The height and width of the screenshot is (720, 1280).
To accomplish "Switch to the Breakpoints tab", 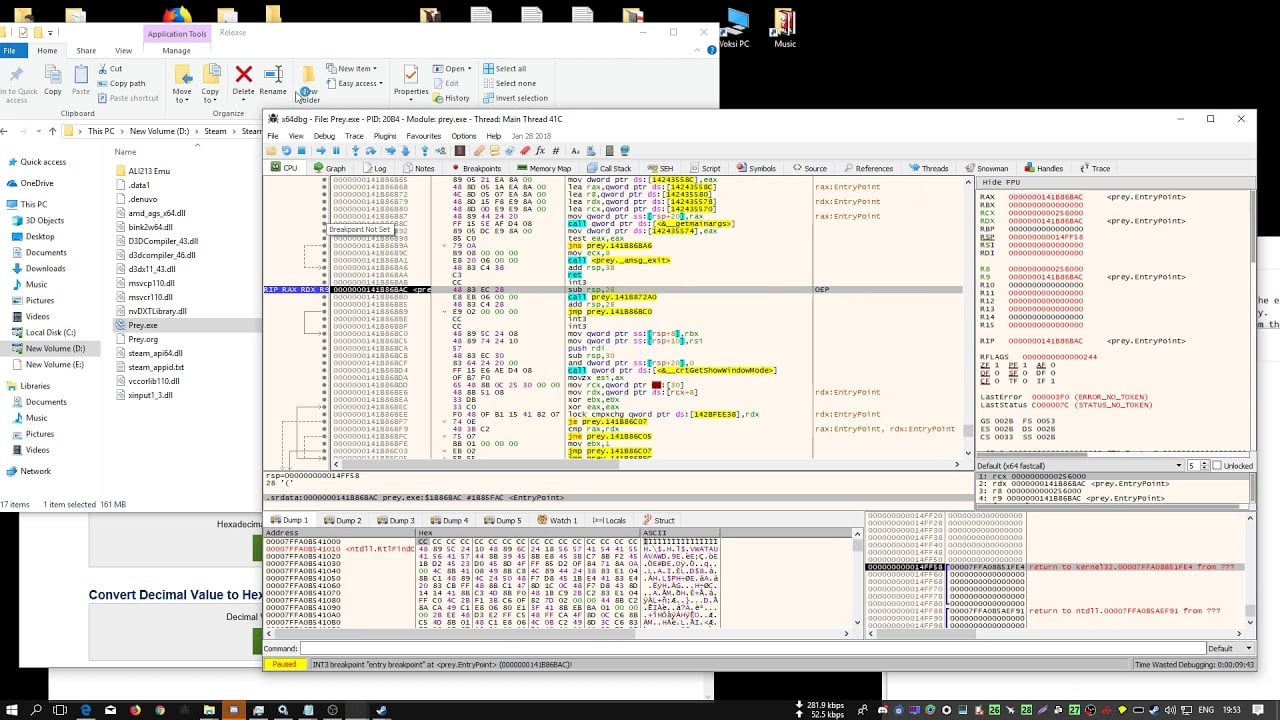I will tap(476, 168).
